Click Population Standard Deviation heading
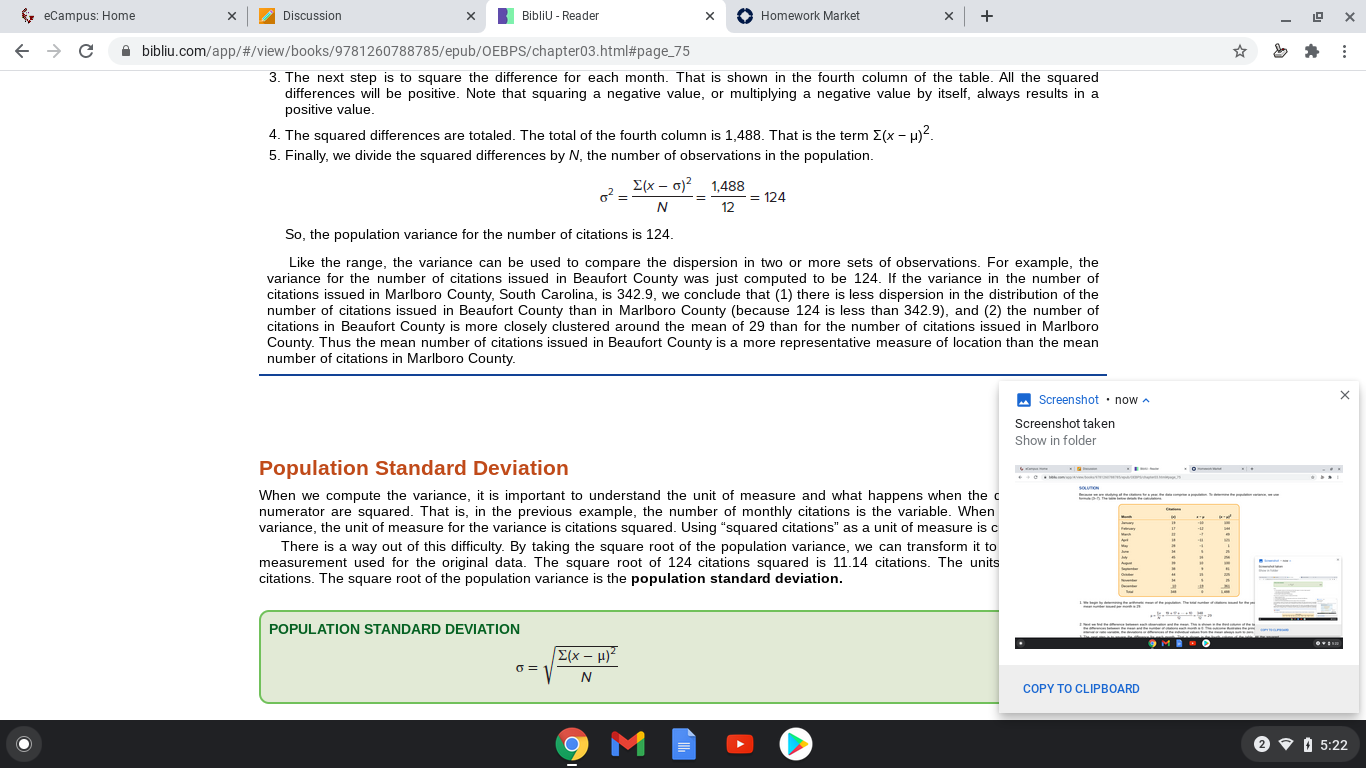Screen dimensions: 1366x768 point(414,468)
